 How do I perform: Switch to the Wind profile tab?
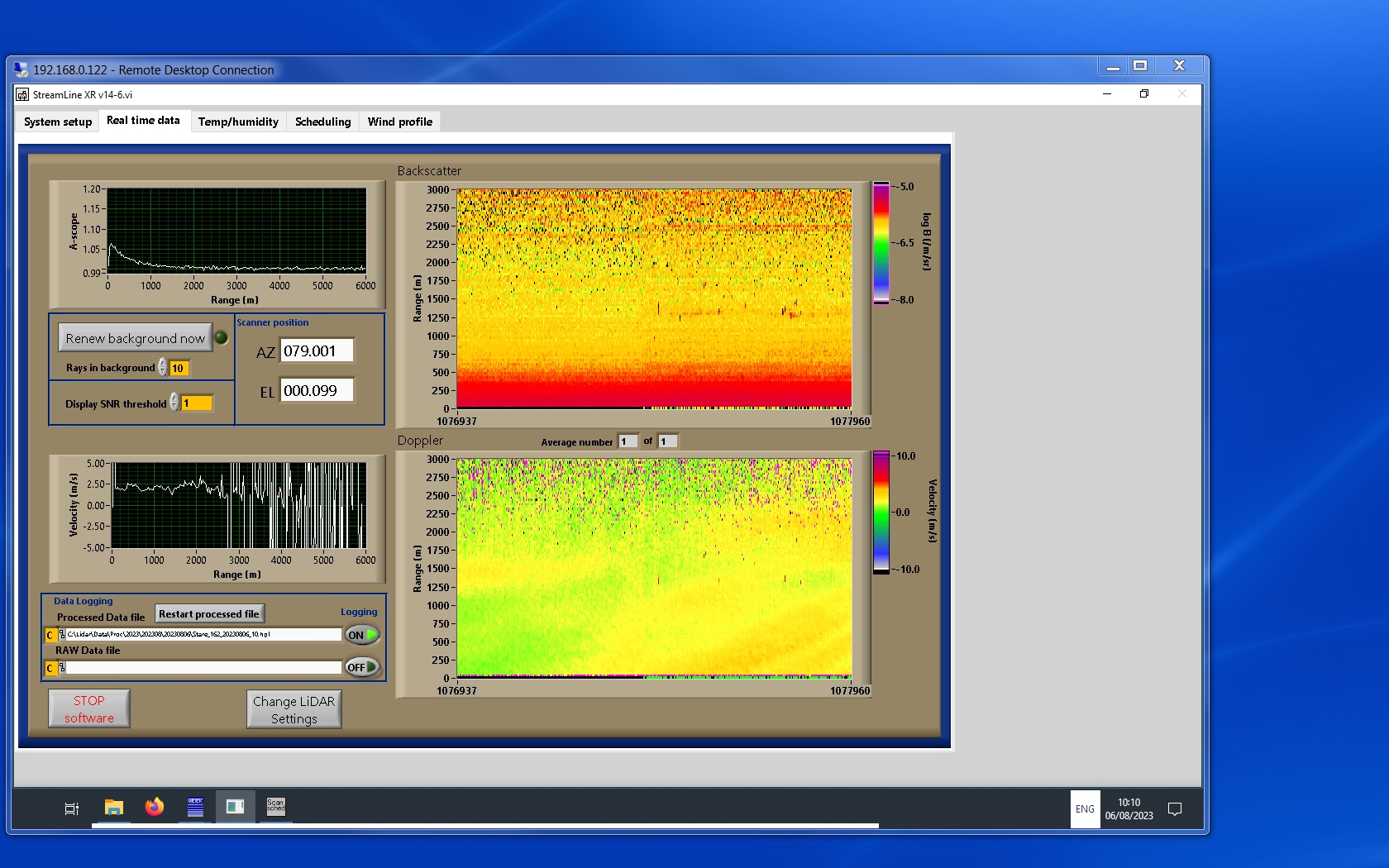pos(399,122)
